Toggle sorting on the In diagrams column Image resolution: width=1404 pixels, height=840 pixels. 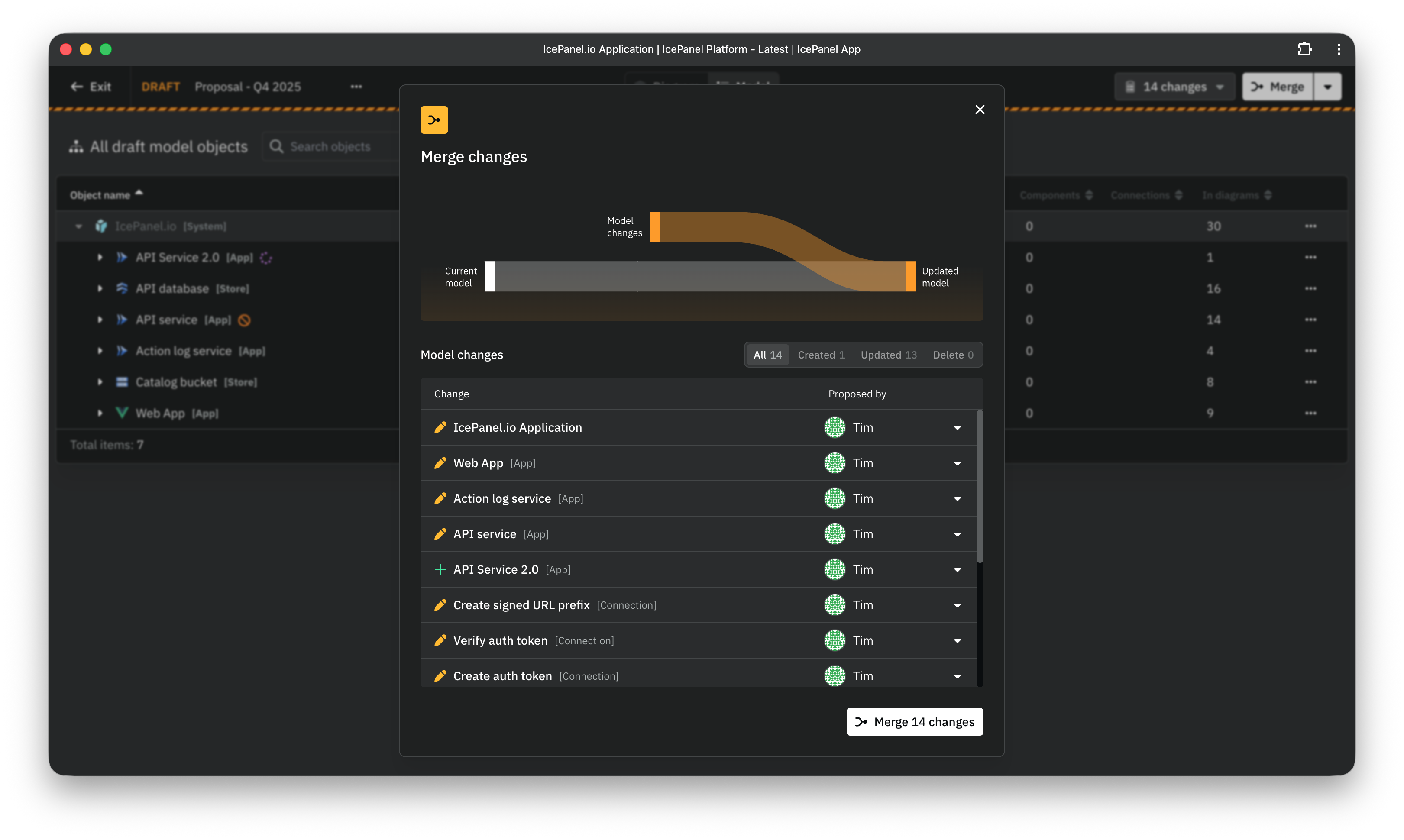tap(1268, 194)
